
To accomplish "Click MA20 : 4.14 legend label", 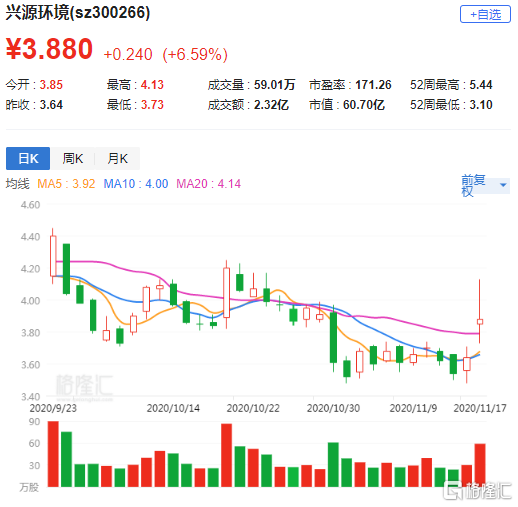I will 208,184.
